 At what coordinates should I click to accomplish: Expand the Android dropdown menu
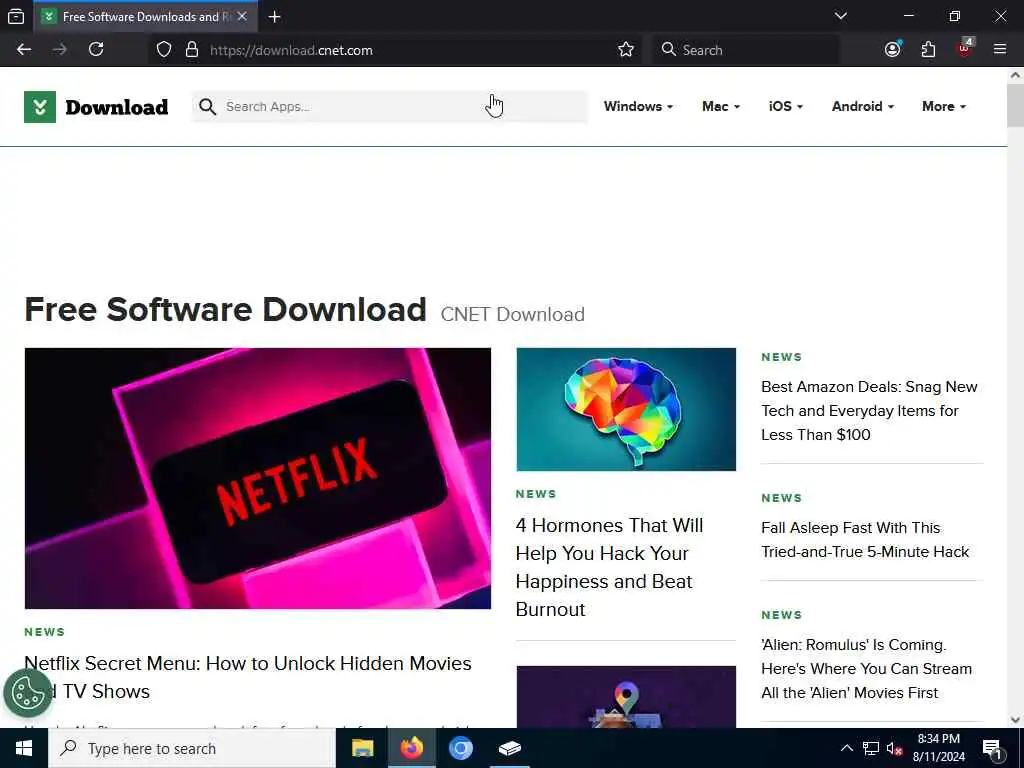pyautogui.click(x=863, y=106)
